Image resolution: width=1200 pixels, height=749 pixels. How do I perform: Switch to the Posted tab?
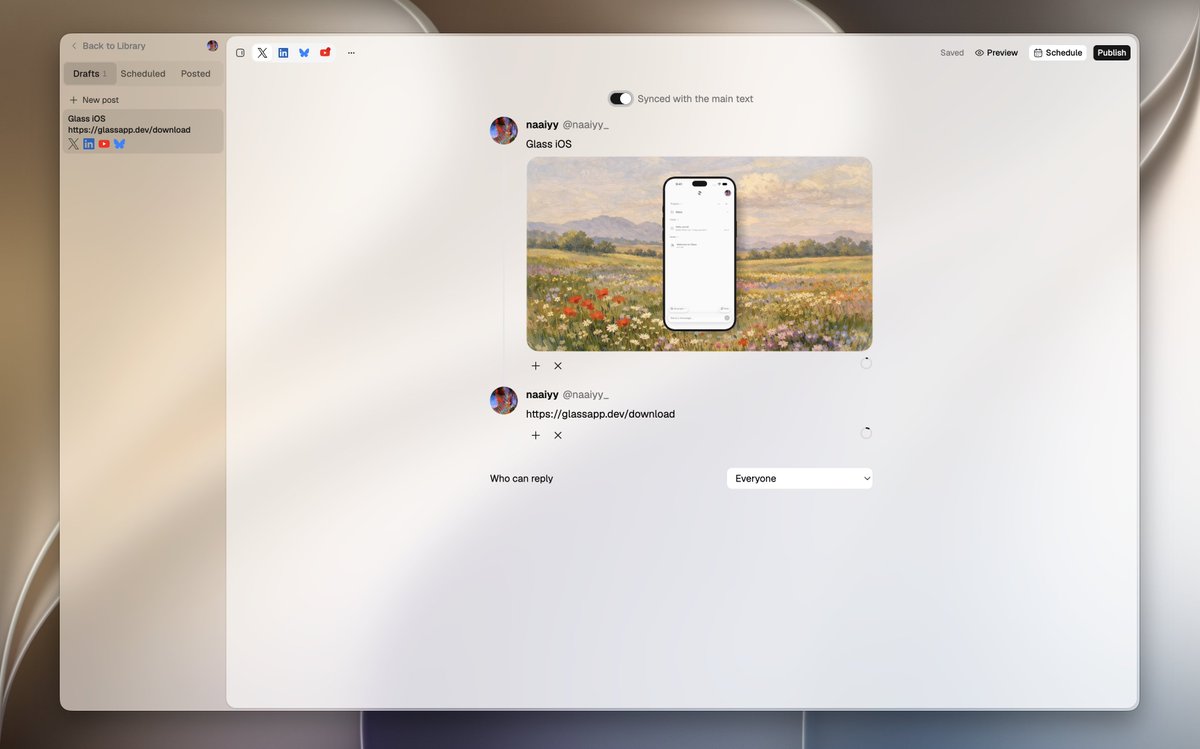196,74
